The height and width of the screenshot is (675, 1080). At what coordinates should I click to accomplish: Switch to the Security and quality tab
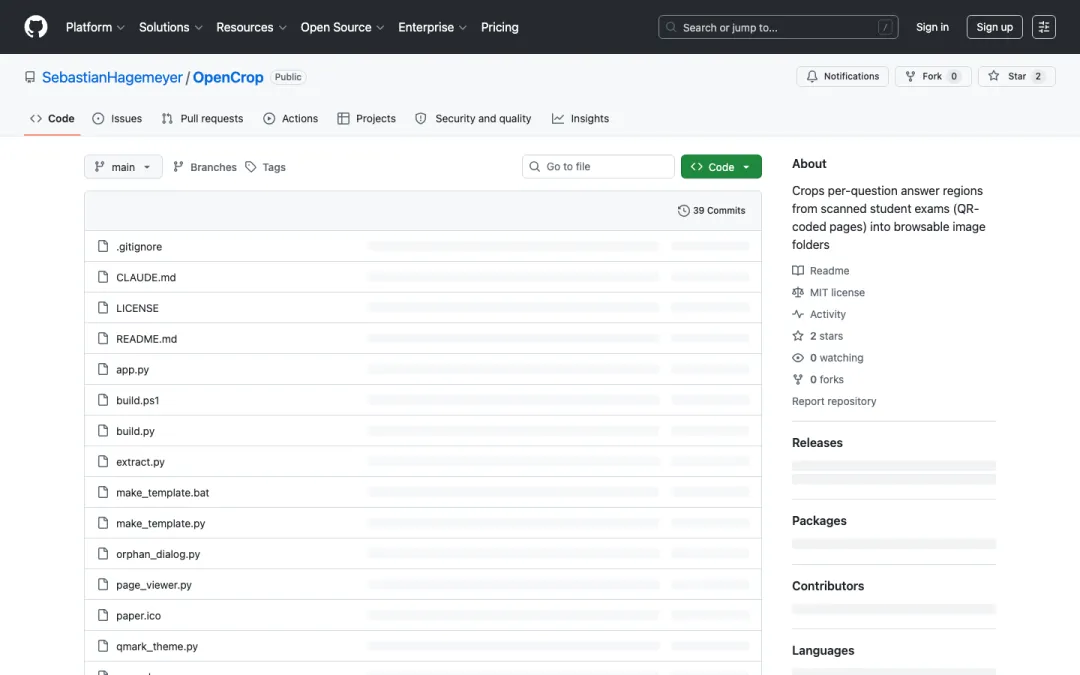coord(473,118)
